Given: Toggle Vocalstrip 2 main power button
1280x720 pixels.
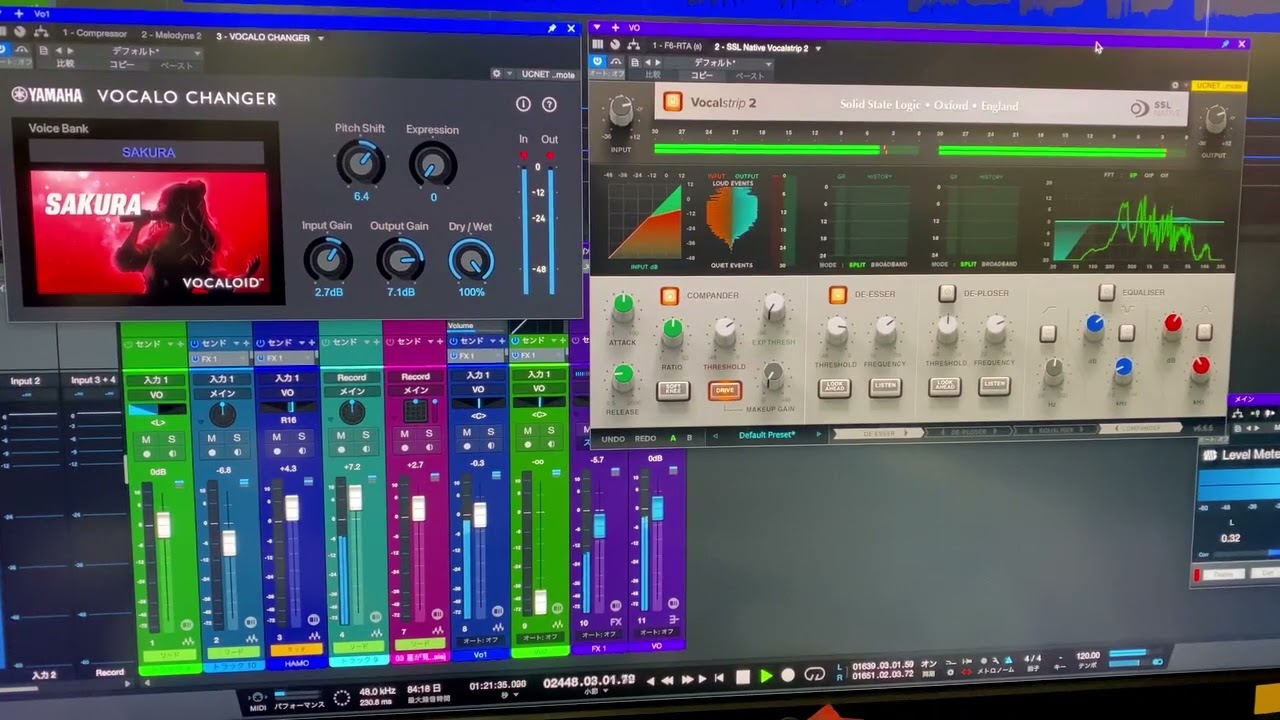Looking at the screenshot, I should [672, 102].
